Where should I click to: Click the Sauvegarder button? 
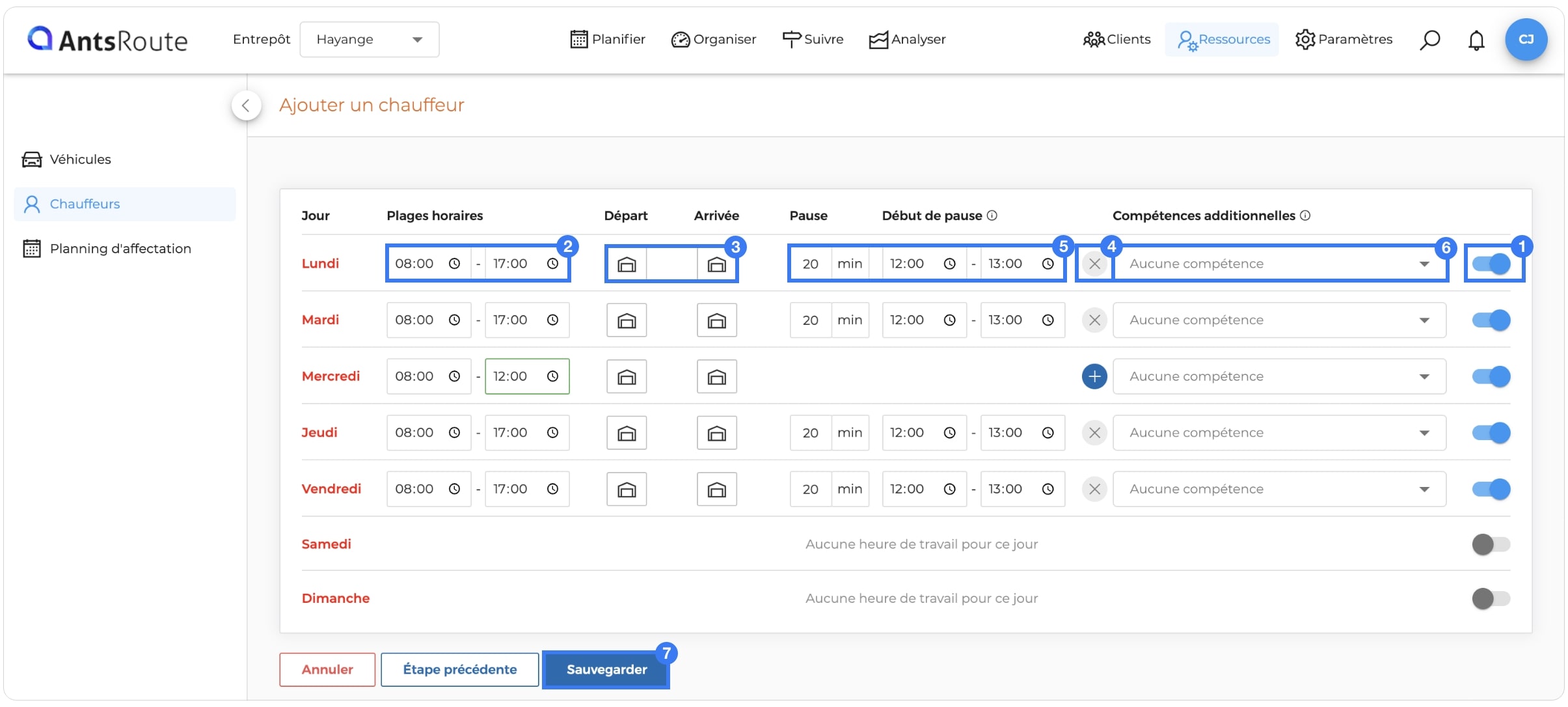(606, 669)
